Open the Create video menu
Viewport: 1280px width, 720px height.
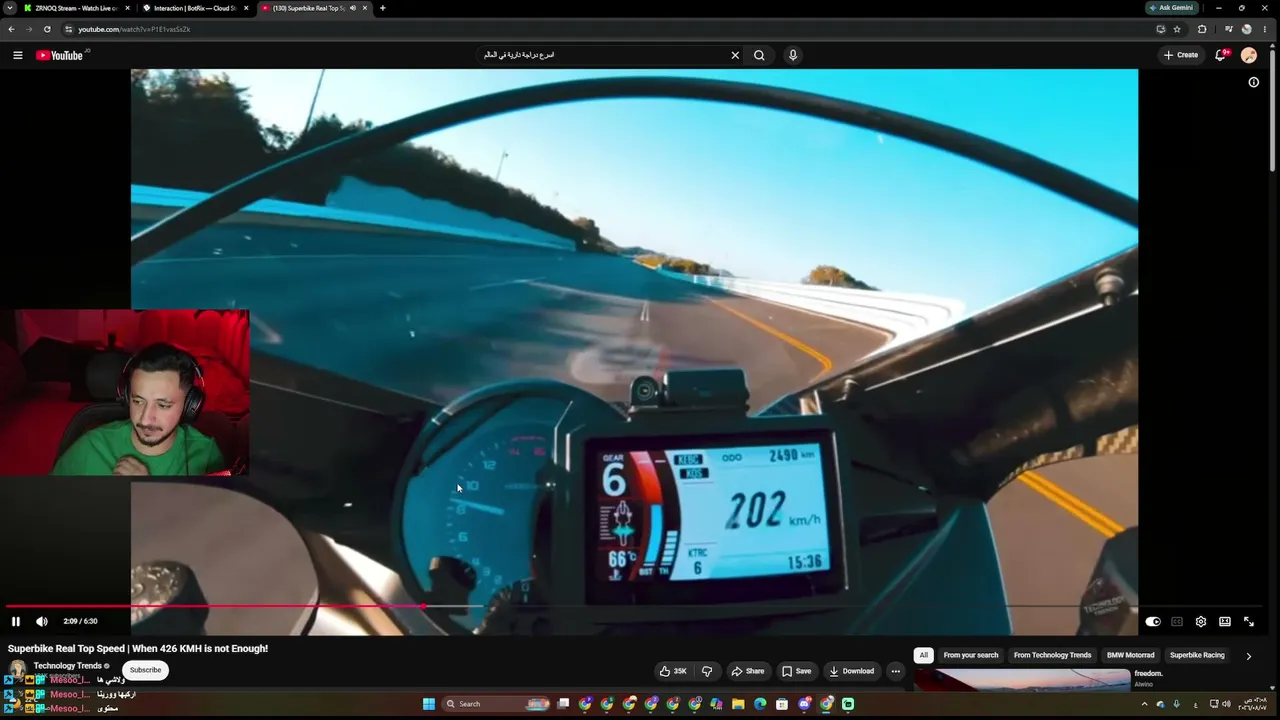point(1181,55)
